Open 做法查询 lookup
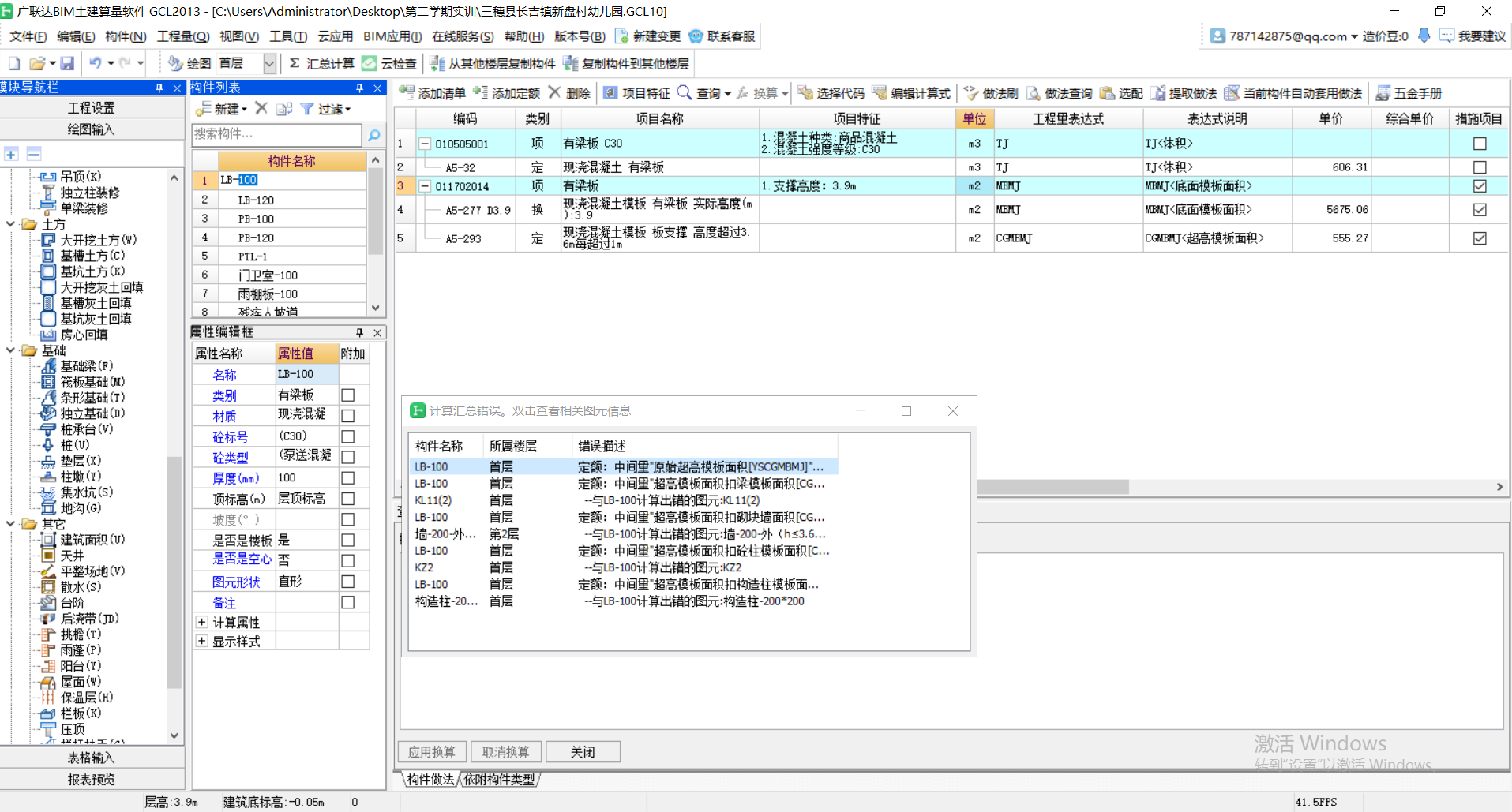 1060,93
